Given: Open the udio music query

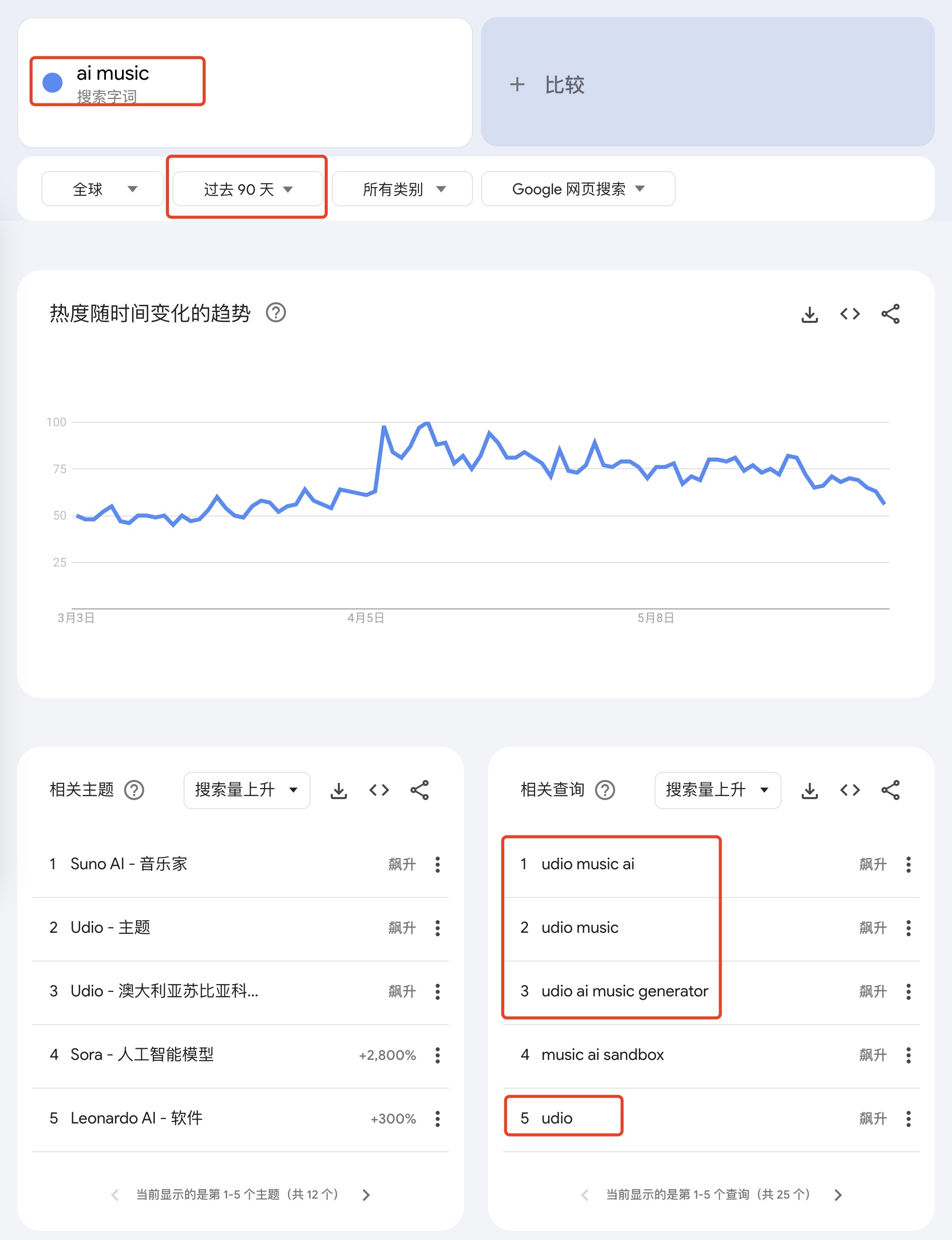Looking at the screenshot, I should [x=580, y=928].
